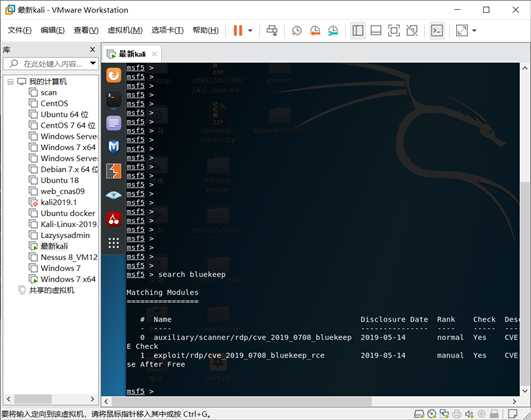Click the message log status bar icon
531x420 pixels.
(x=513, y=414)
